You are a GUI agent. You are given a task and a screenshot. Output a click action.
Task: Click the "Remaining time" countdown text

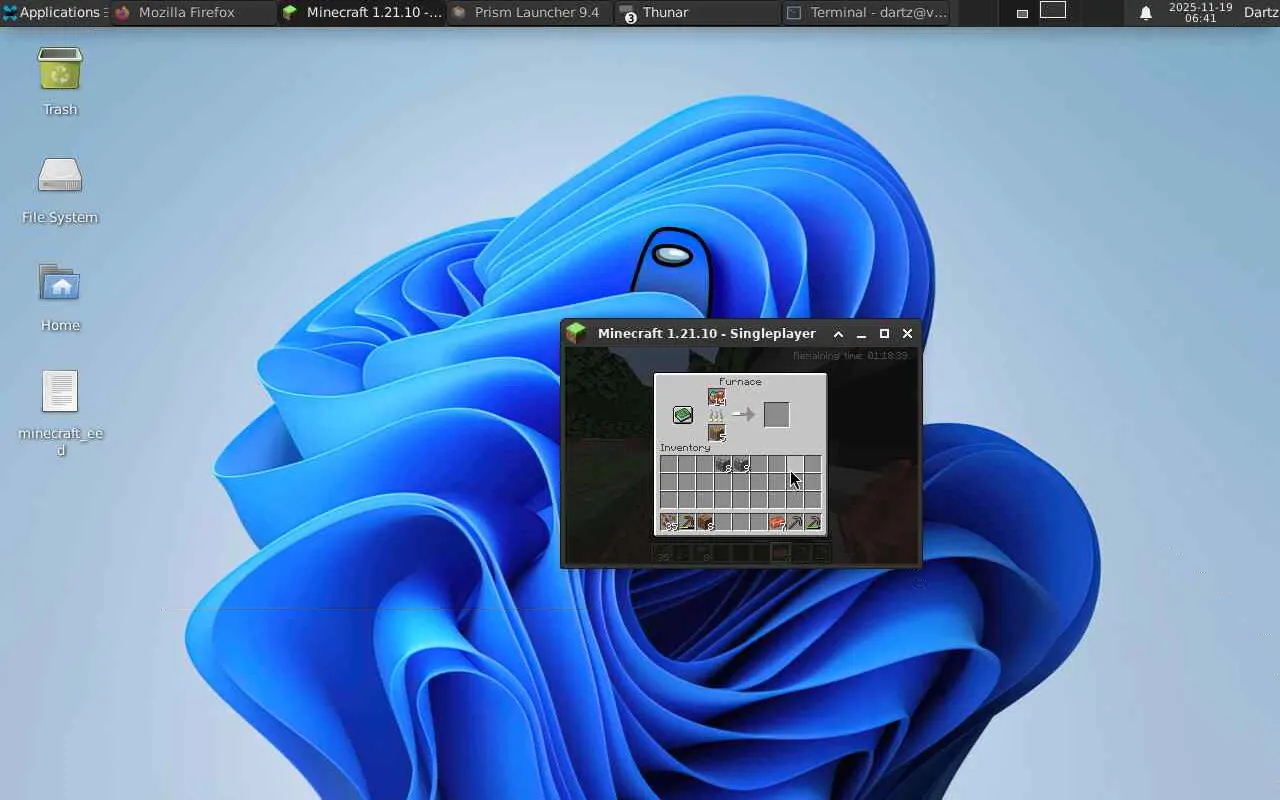[850, 356]
